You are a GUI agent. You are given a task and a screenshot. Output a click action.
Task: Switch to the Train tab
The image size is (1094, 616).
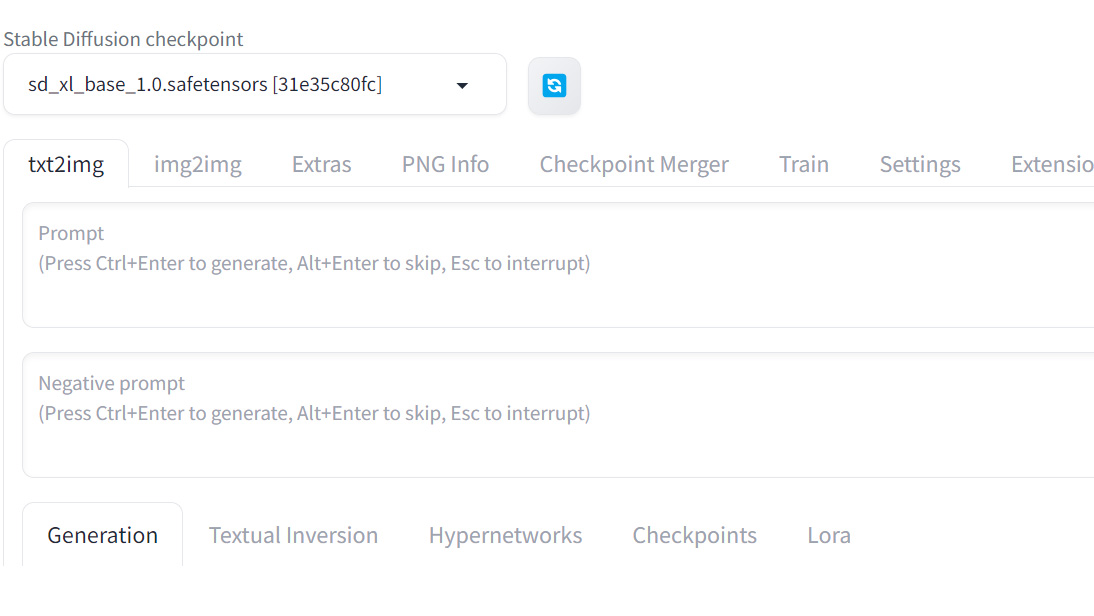[x=804, y=164]
